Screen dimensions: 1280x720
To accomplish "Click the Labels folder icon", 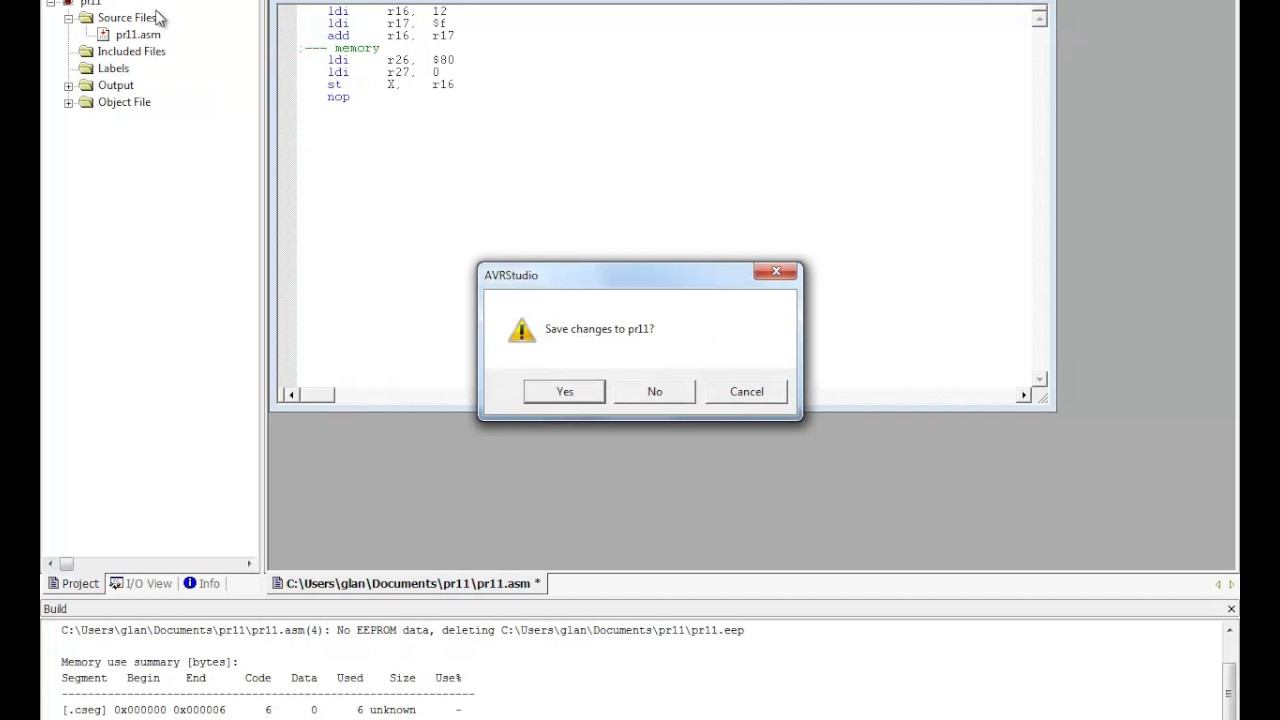I will tap(86, 69).
